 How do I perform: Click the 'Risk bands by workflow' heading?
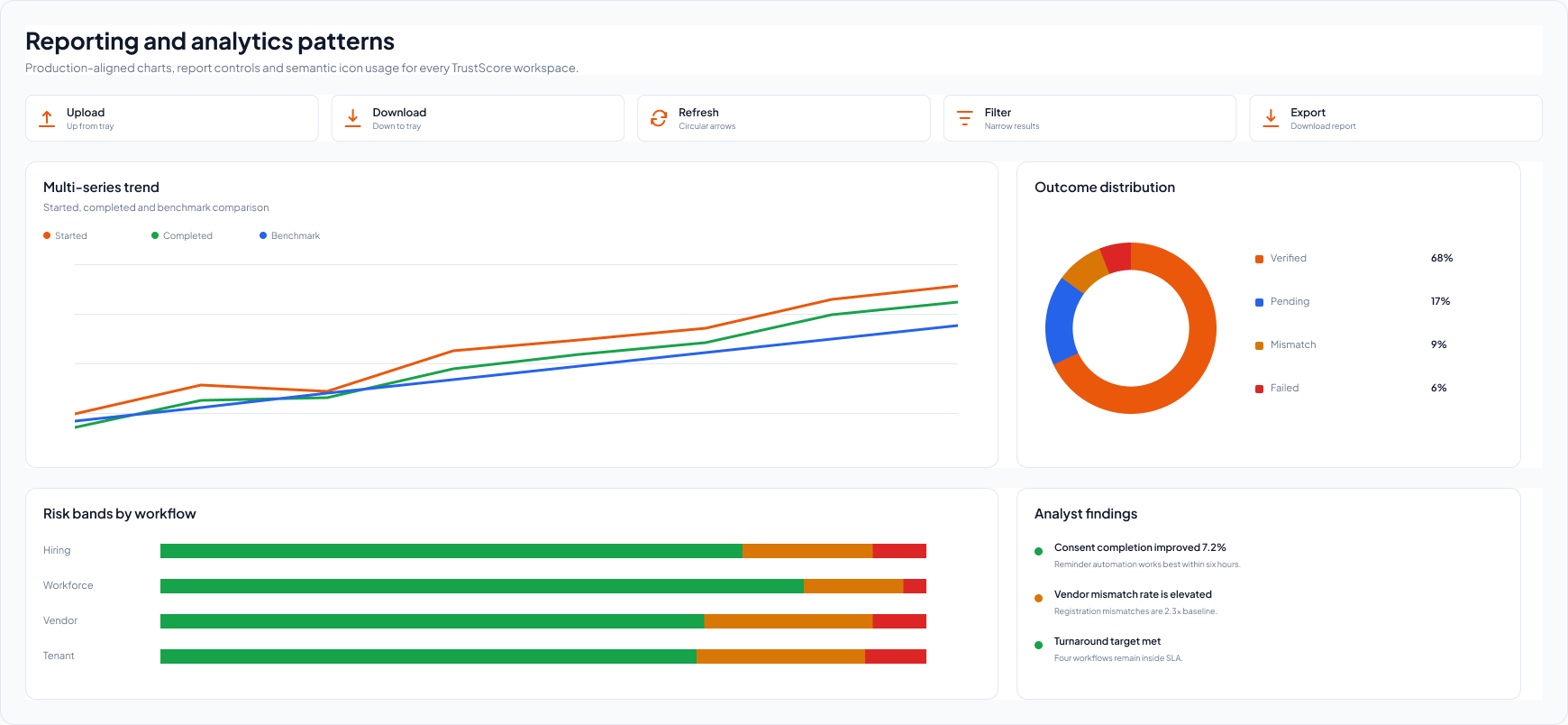click(120, 514)
